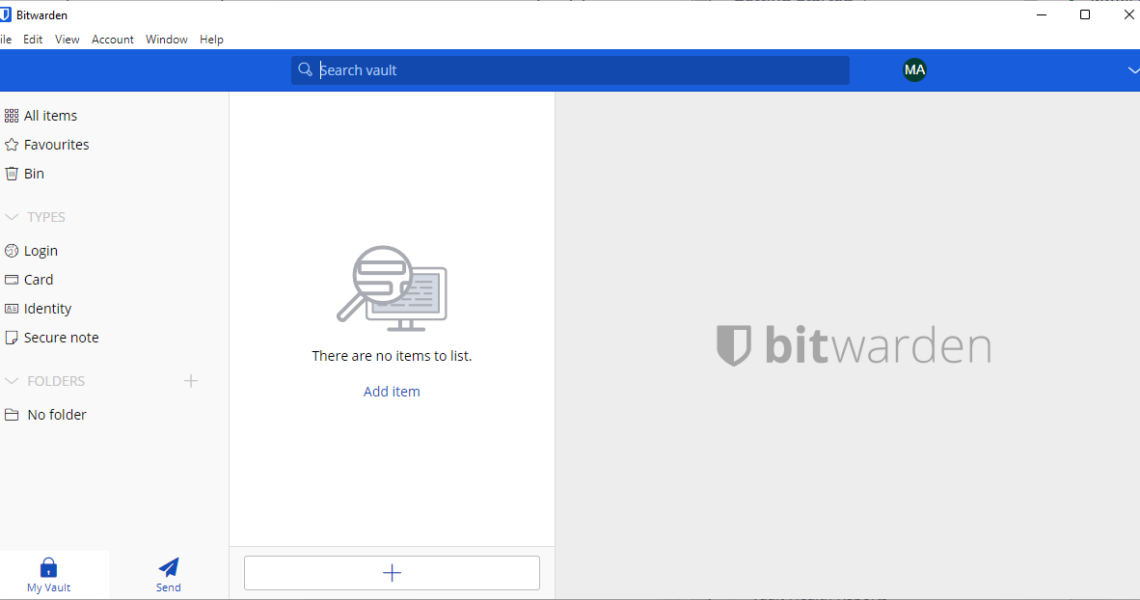Select the Favourites star icon

pos(11,145)
